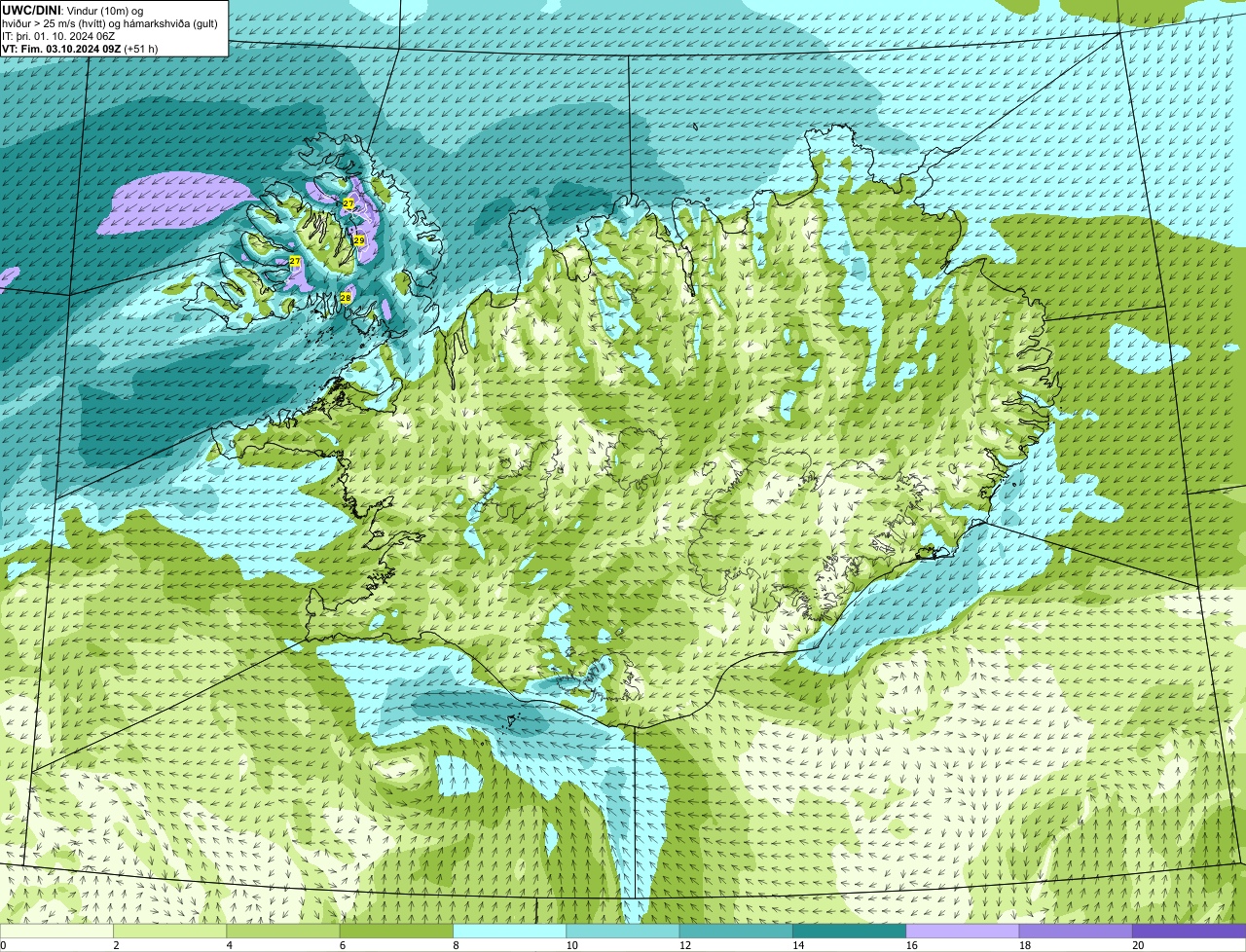Click the colorbar label "20"
Viewport: 1246px width, 952px height.
1136,945
